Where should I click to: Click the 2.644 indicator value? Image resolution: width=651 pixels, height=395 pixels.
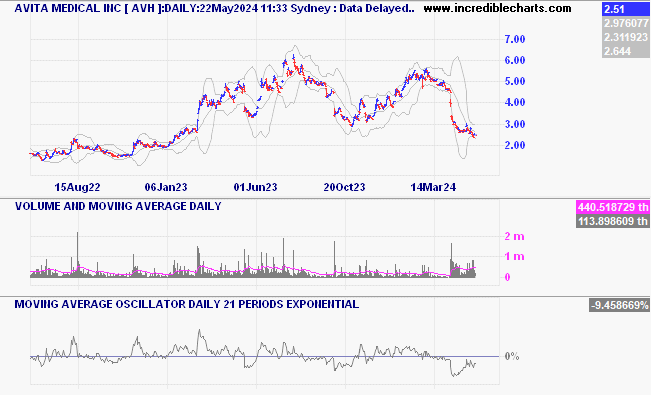pyautogui.click(x=625, y=51)
